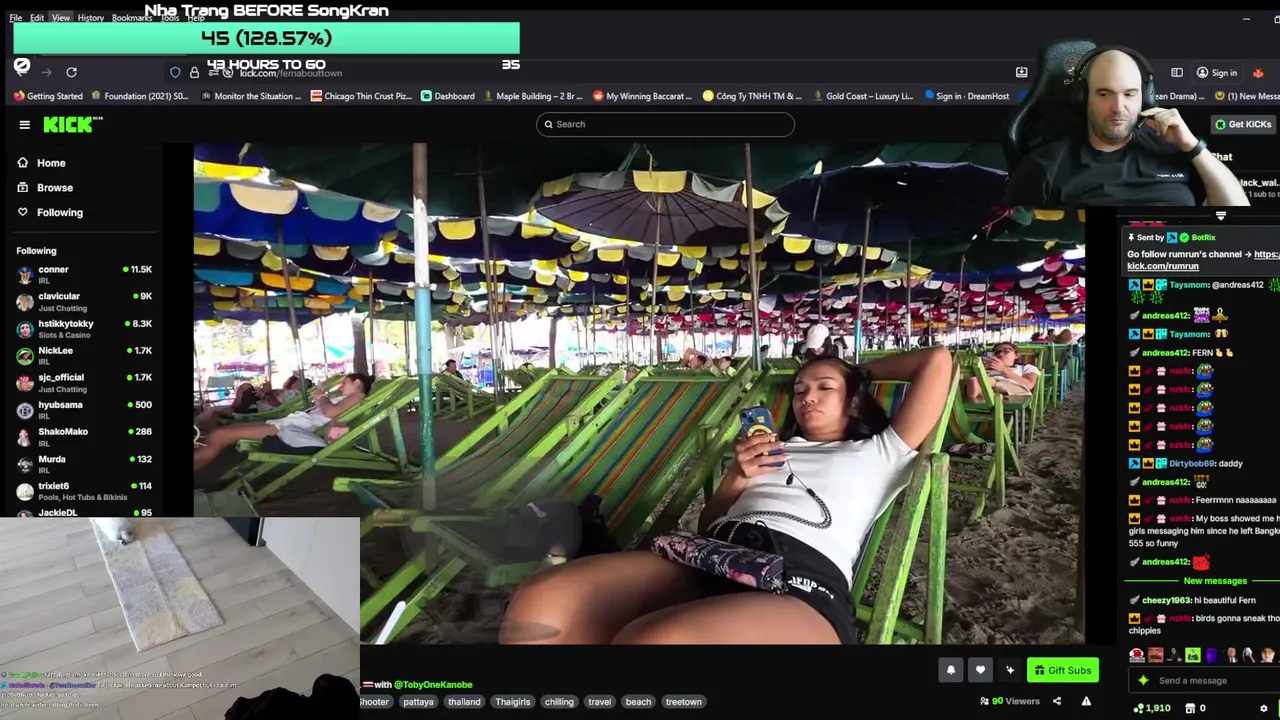Screen dimensions: 1280x720
Task: Click the green sparkle icon in message box
Action: pos(1143,680)
